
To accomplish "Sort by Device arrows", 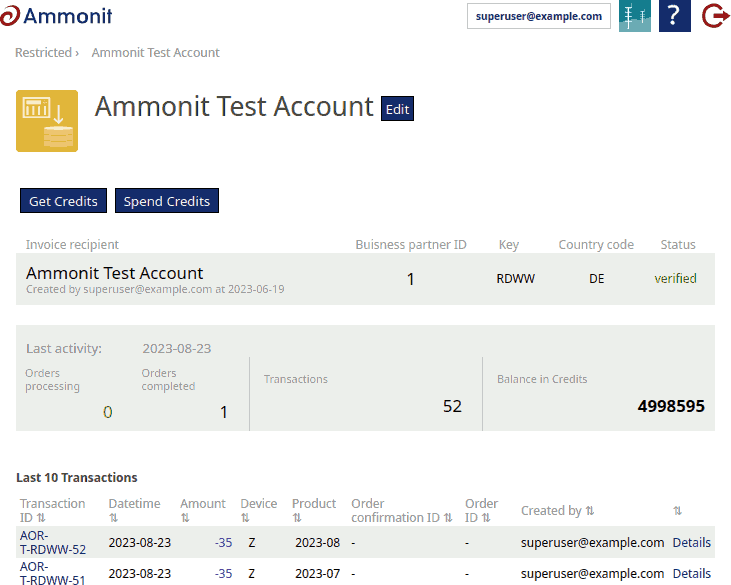I will pyautogui.click(x=245, y=518).
